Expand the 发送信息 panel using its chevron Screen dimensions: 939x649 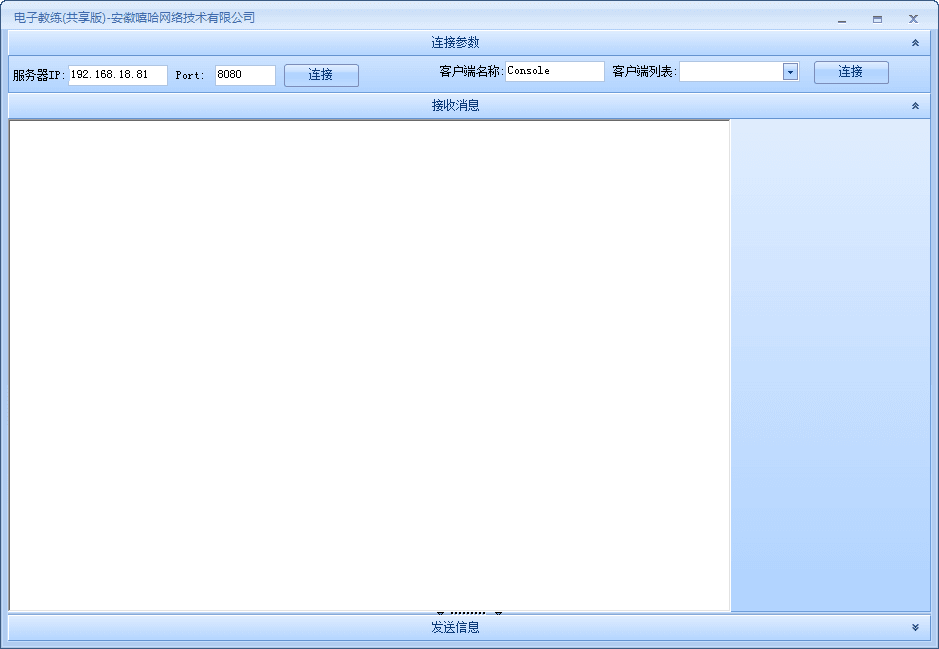click(x=915, y=627)
